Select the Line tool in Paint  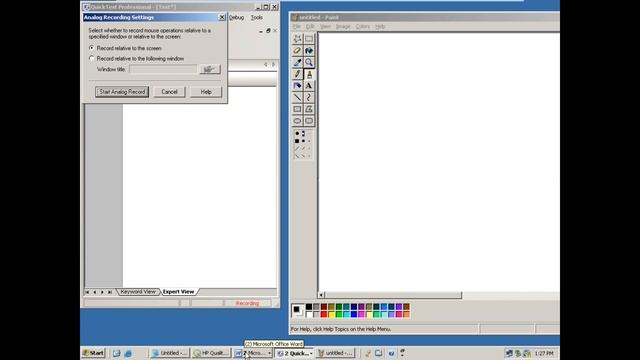[297, 98]
